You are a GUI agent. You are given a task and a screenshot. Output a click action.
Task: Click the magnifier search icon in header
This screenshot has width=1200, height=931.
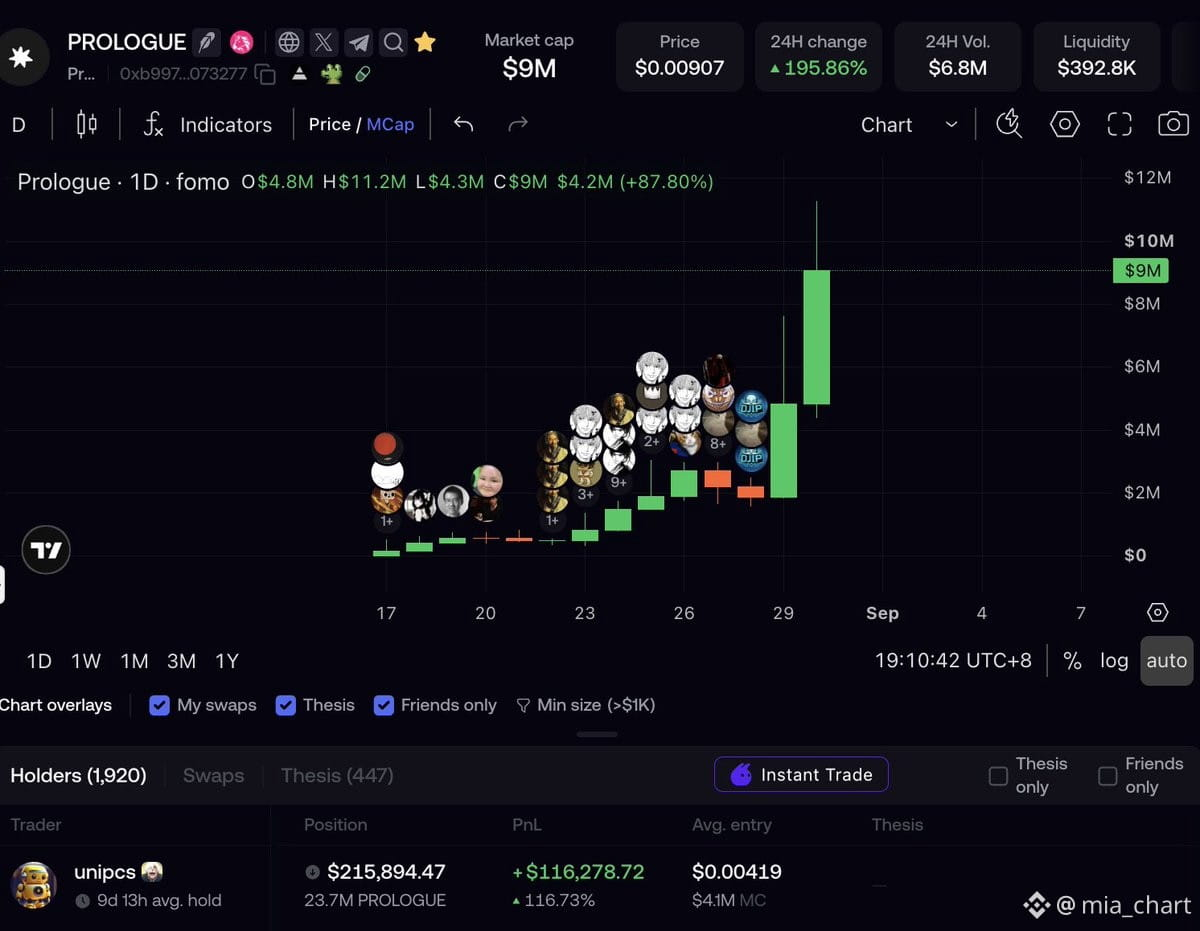(393, 42)
